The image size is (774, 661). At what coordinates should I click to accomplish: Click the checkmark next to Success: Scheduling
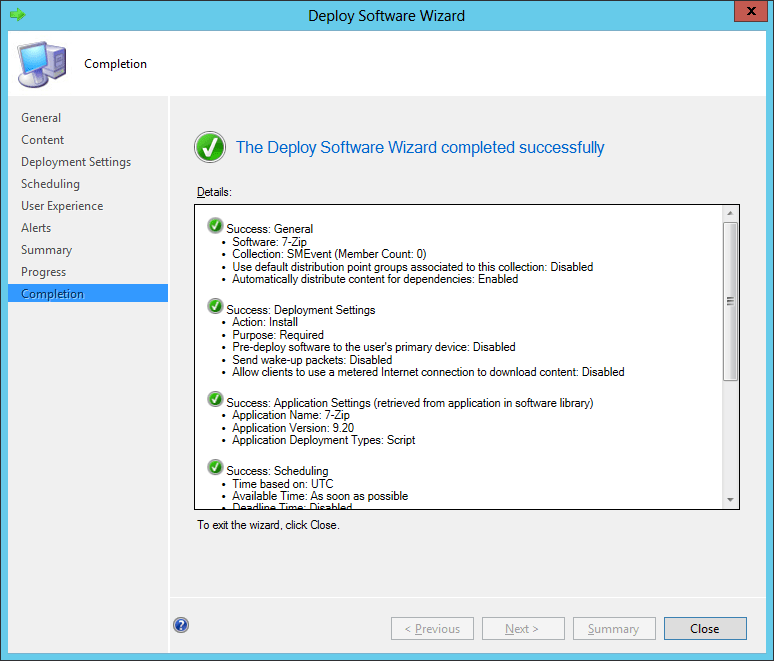pyautogui.click(x=215, y=469)
